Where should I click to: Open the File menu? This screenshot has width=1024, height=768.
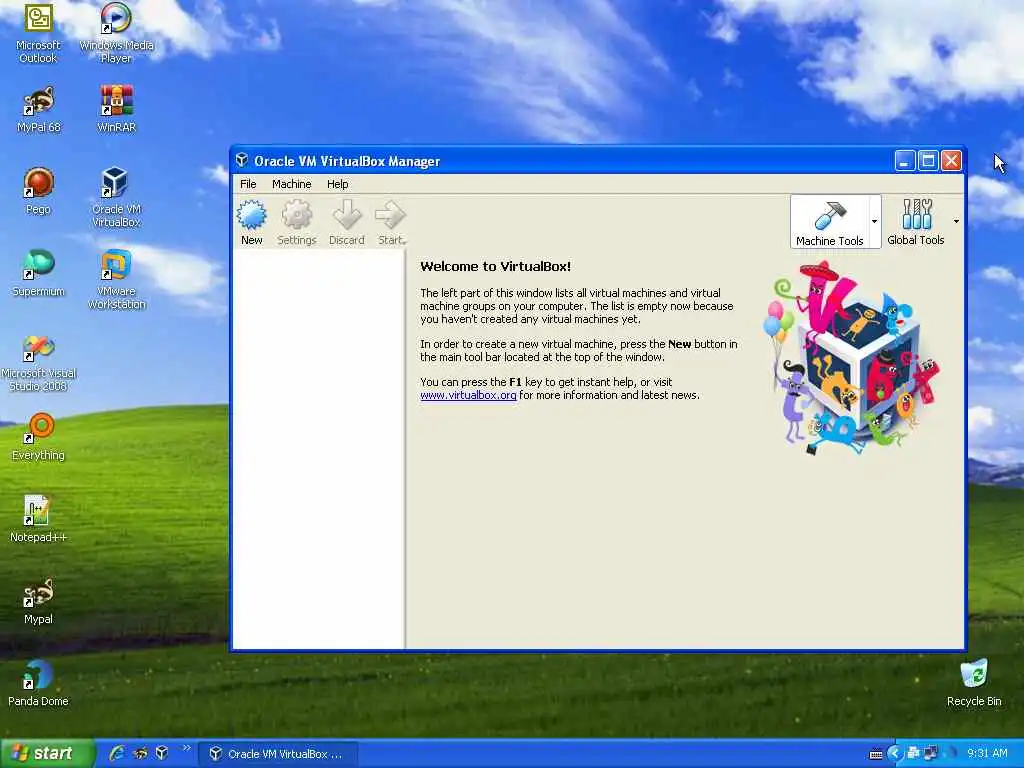coord(248,184)
